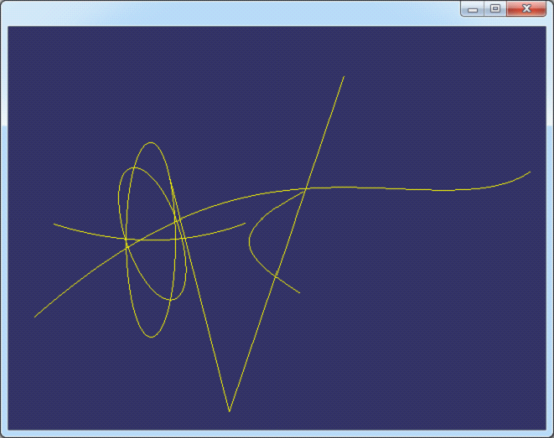
Task: Close the window with the red X
Action: [526, 9]
